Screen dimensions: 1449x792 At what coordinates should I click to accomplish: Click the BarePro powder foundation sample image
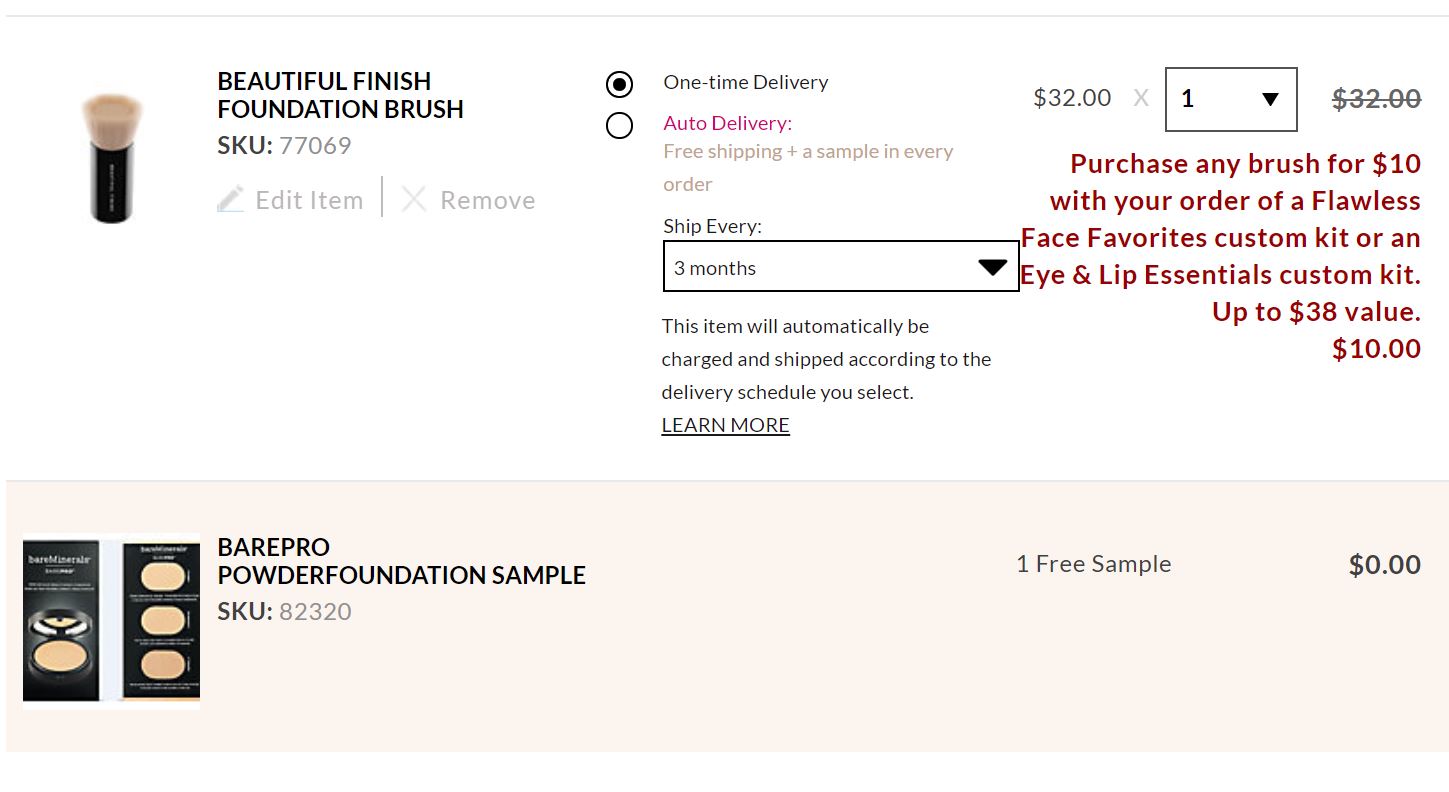point(111,620)
